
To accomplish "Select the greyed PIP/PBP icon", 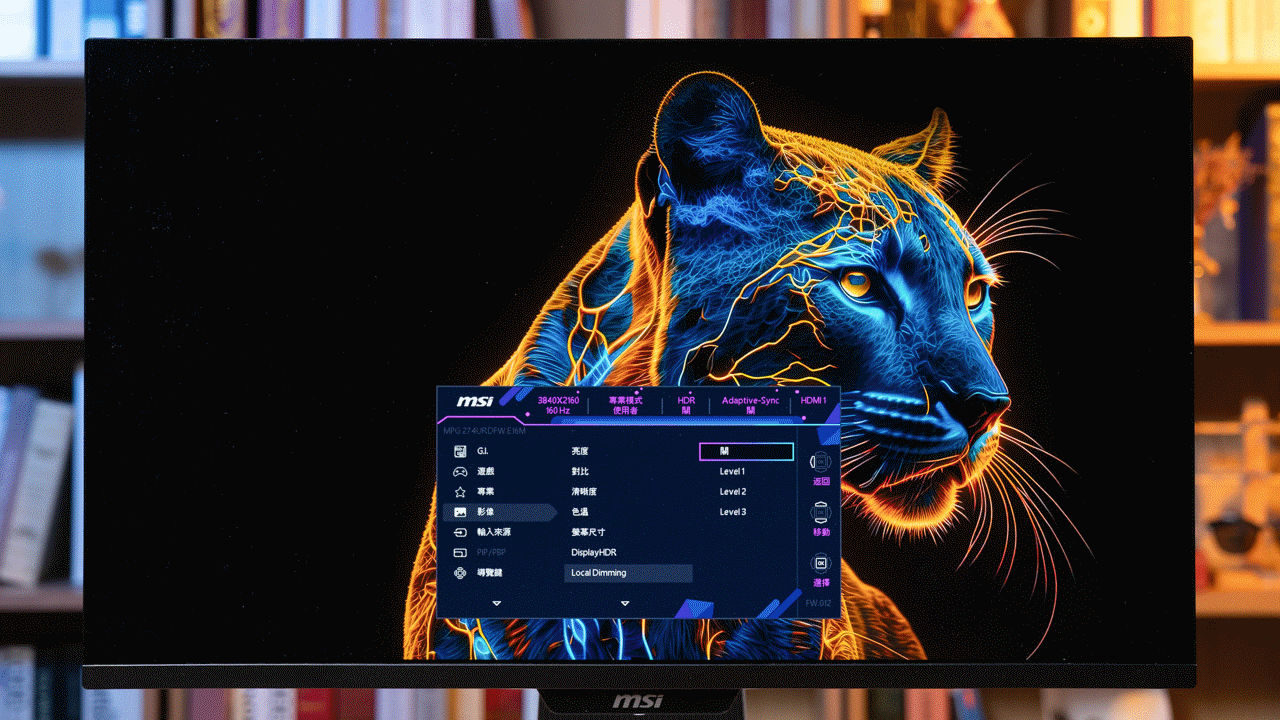I will pos(460,552).
